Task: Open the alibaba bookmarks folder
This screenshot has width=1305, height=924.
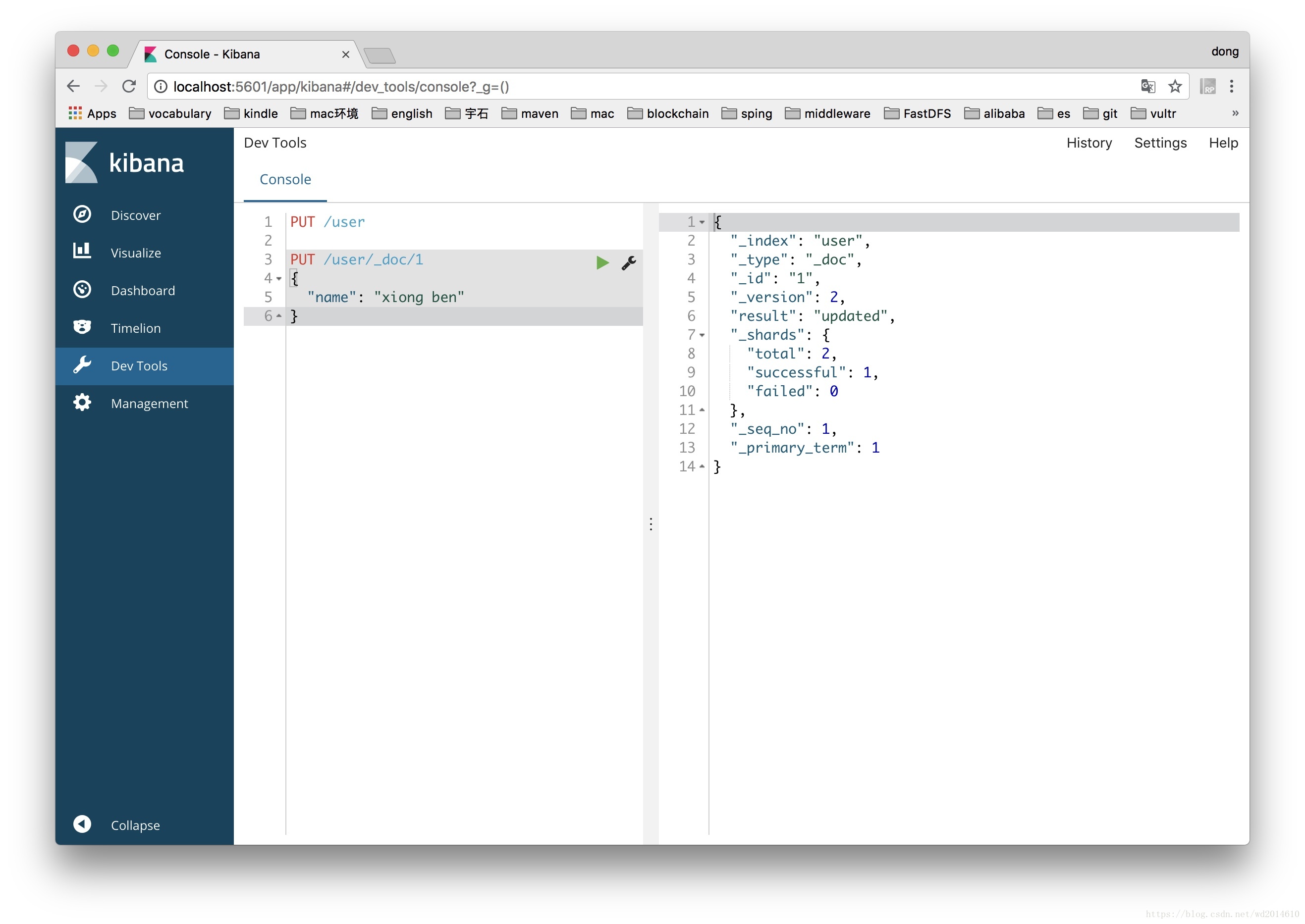Action: (x=994, y=113)
